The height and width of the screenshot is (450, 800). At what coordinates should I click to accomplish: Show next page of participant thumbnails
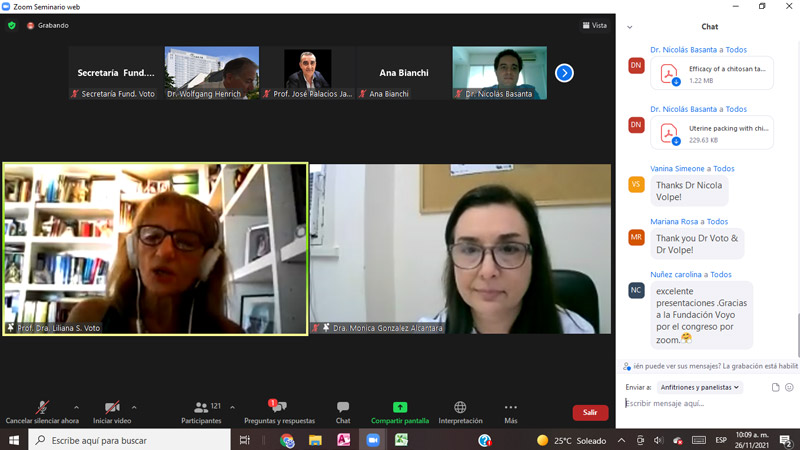pyautogui.click(x=564, y=73)
